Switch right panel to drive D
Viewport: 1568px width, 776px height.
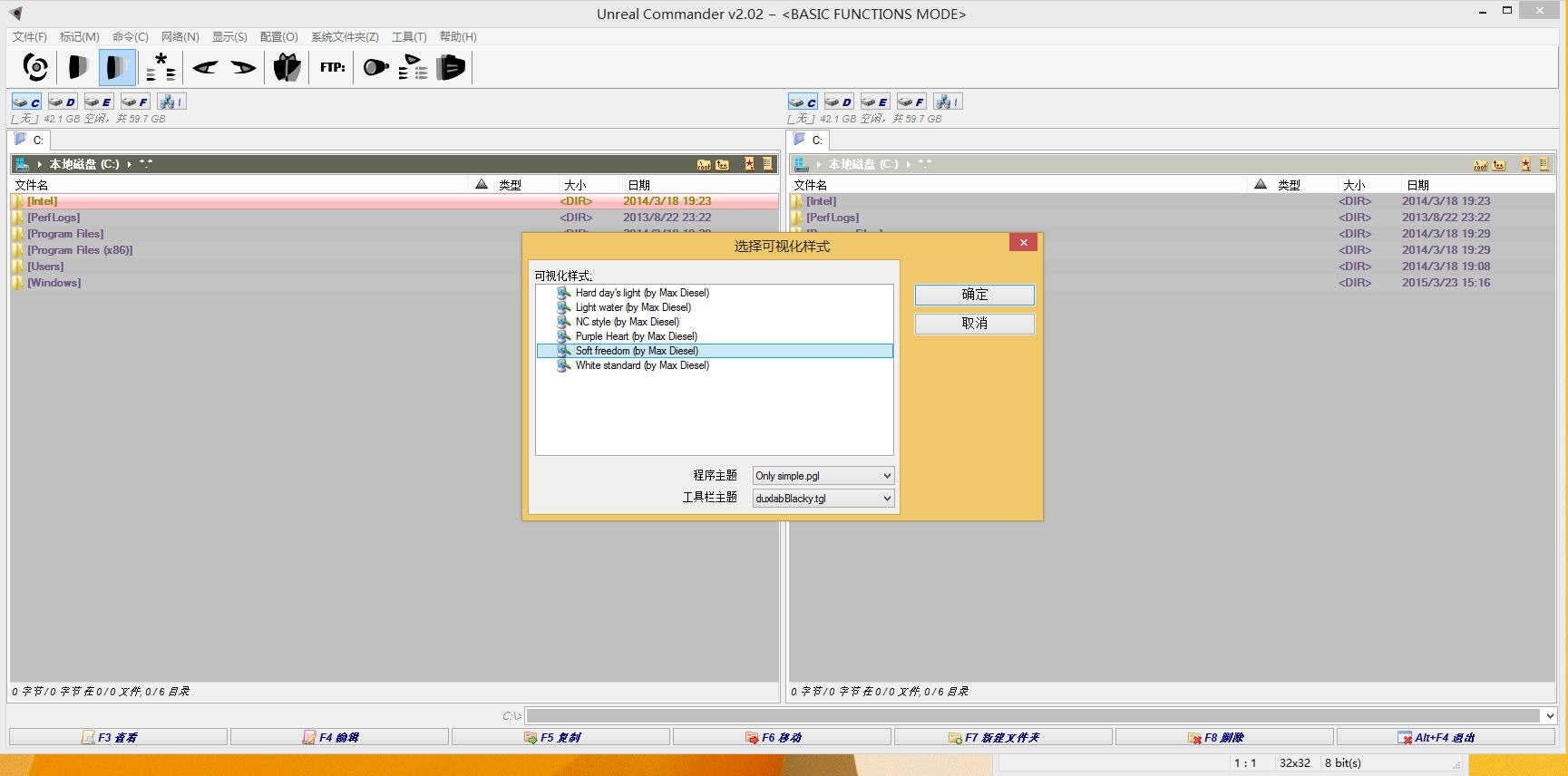pos(839,102)
